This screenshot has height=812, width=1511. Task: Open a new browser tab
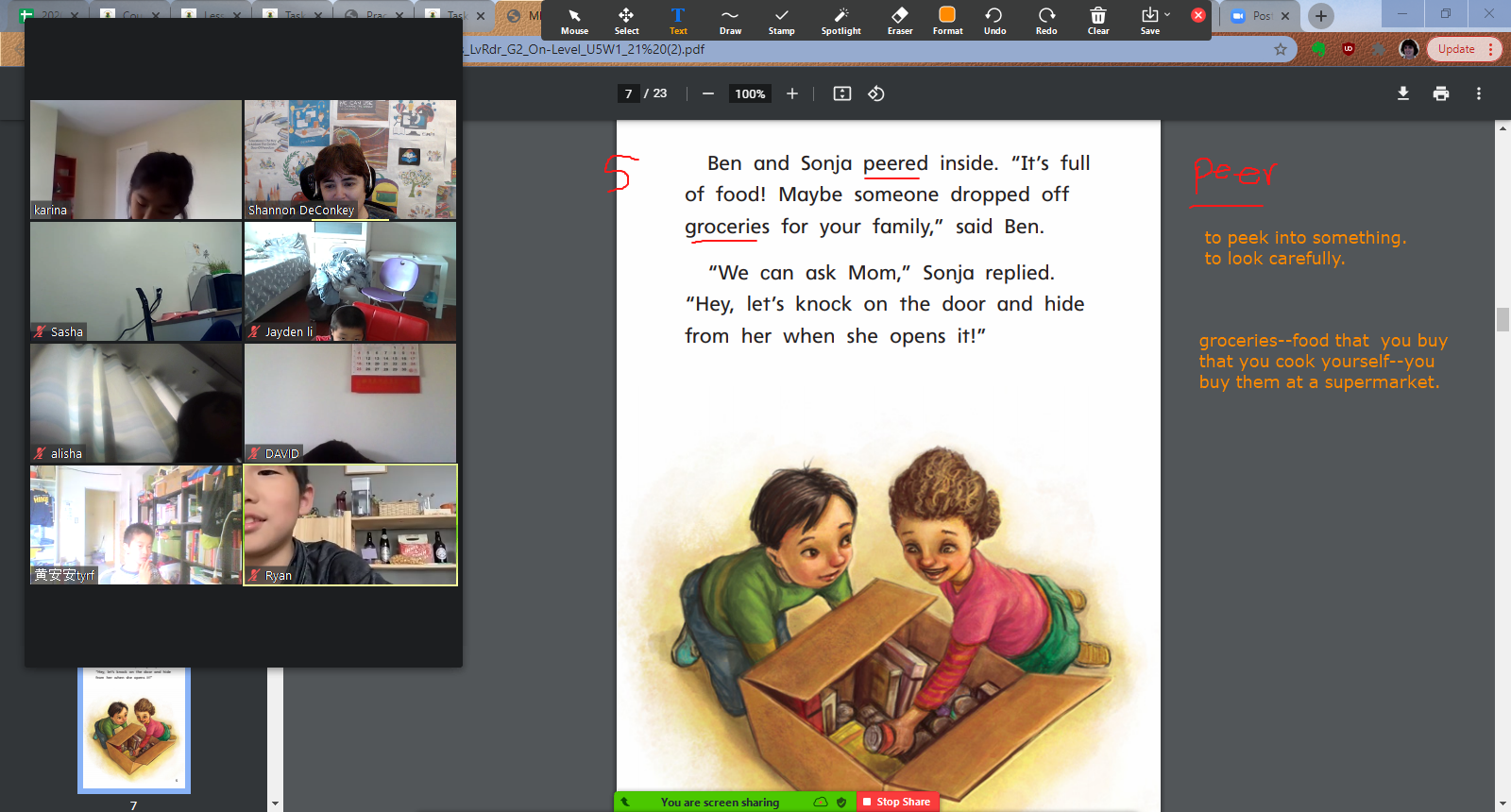click(1321, 16)
